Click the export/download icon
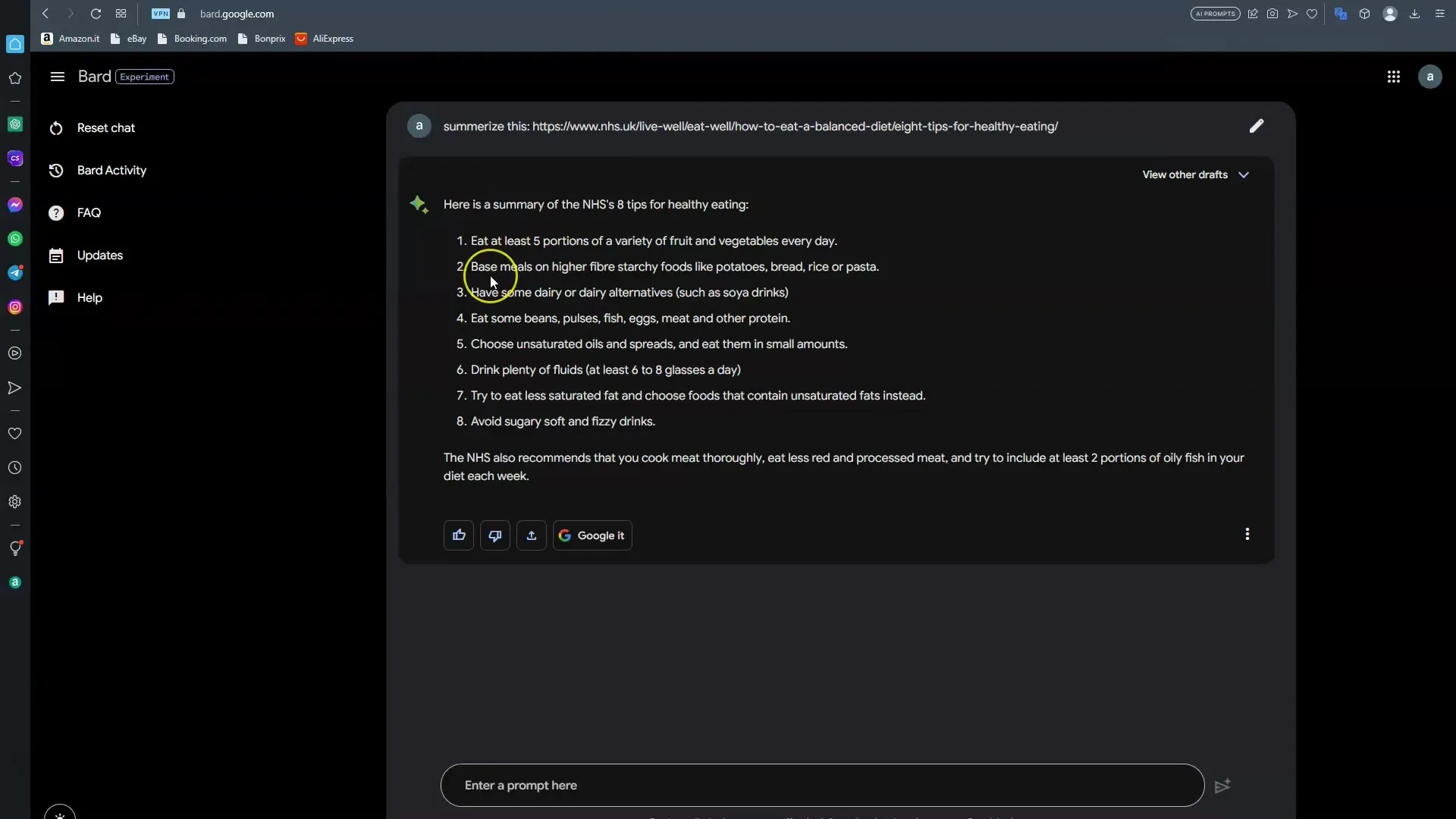The width and height of the screenshot is (1456, 819). (x=531, y=534)
